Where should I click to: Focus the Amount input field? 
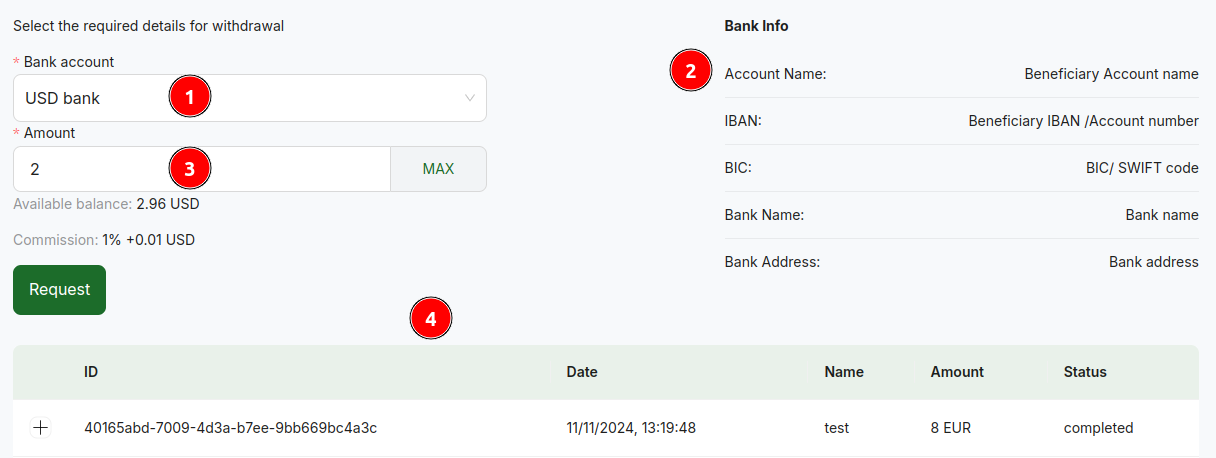pos(202,169)
